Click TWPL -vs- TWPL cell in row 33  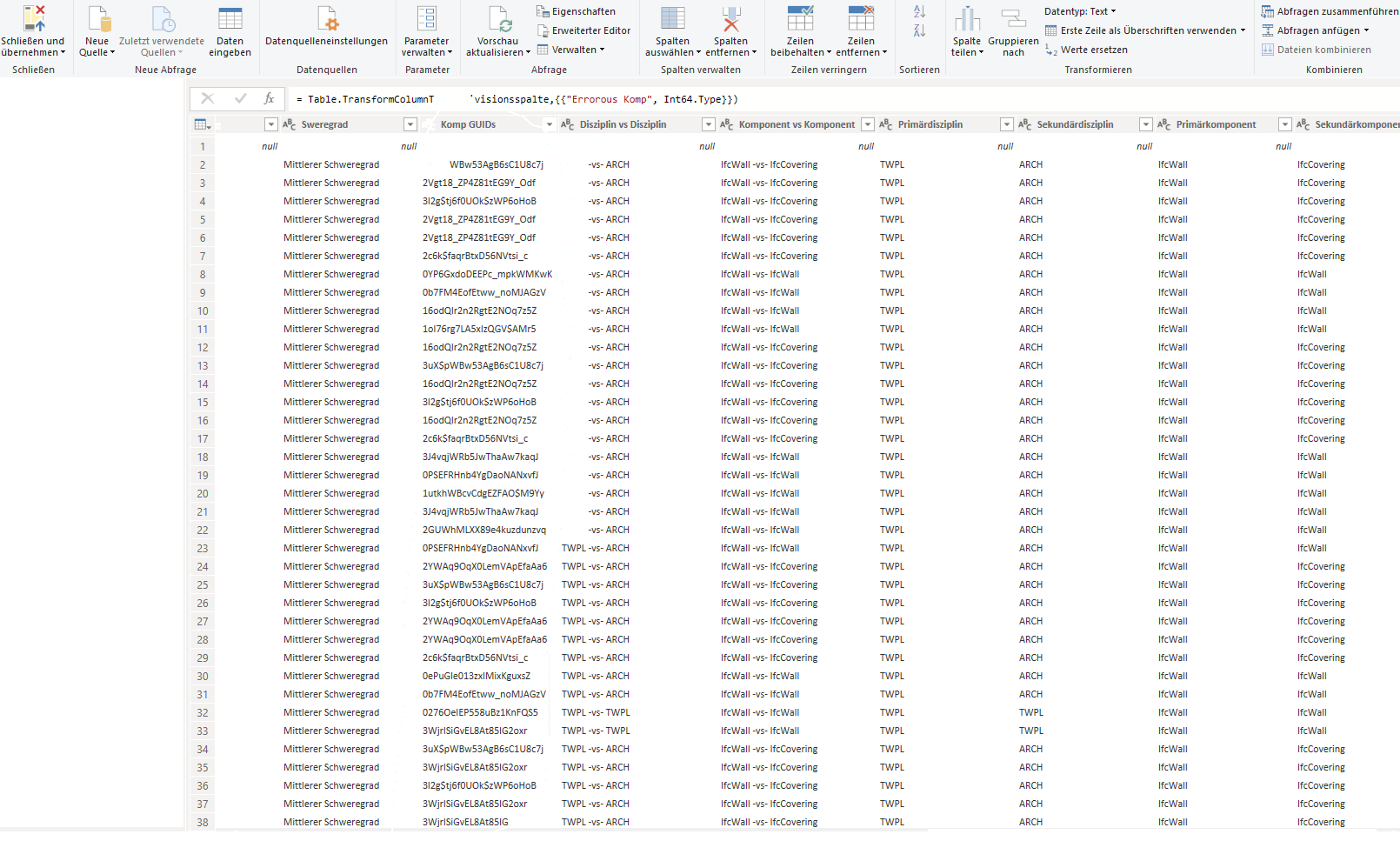(596, 731)
